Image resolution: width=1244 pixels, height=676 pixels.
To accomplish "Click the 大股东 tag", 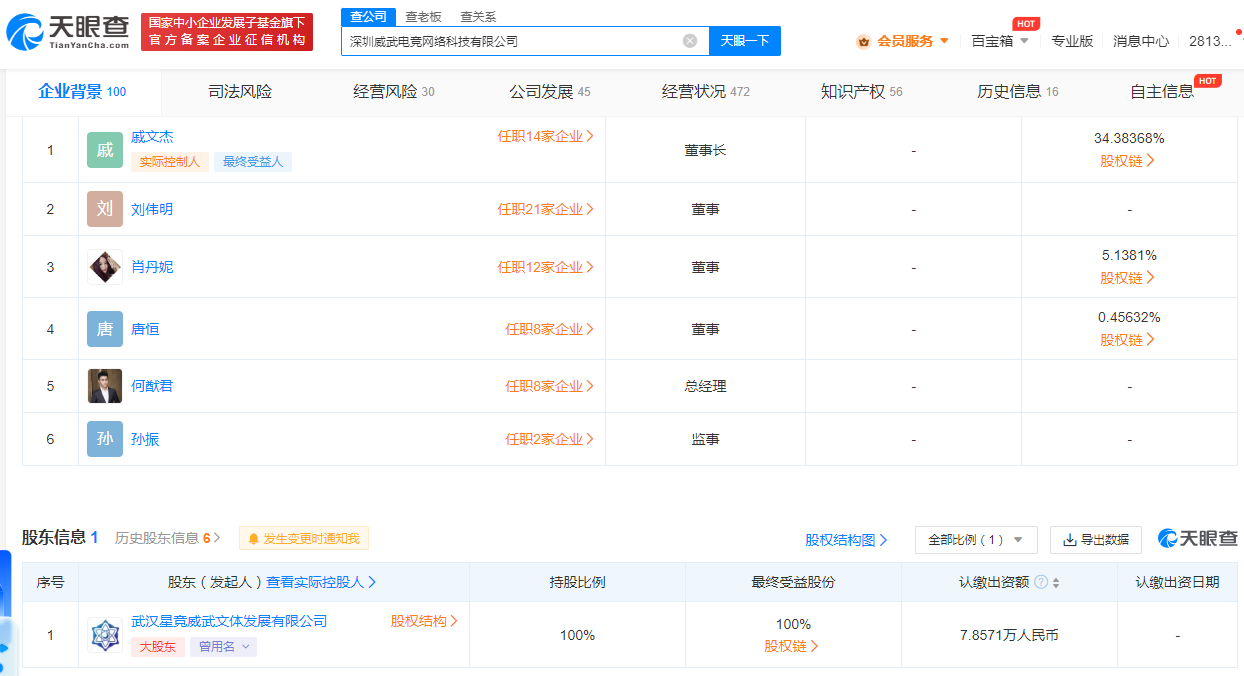I will (x=157, y=647).
